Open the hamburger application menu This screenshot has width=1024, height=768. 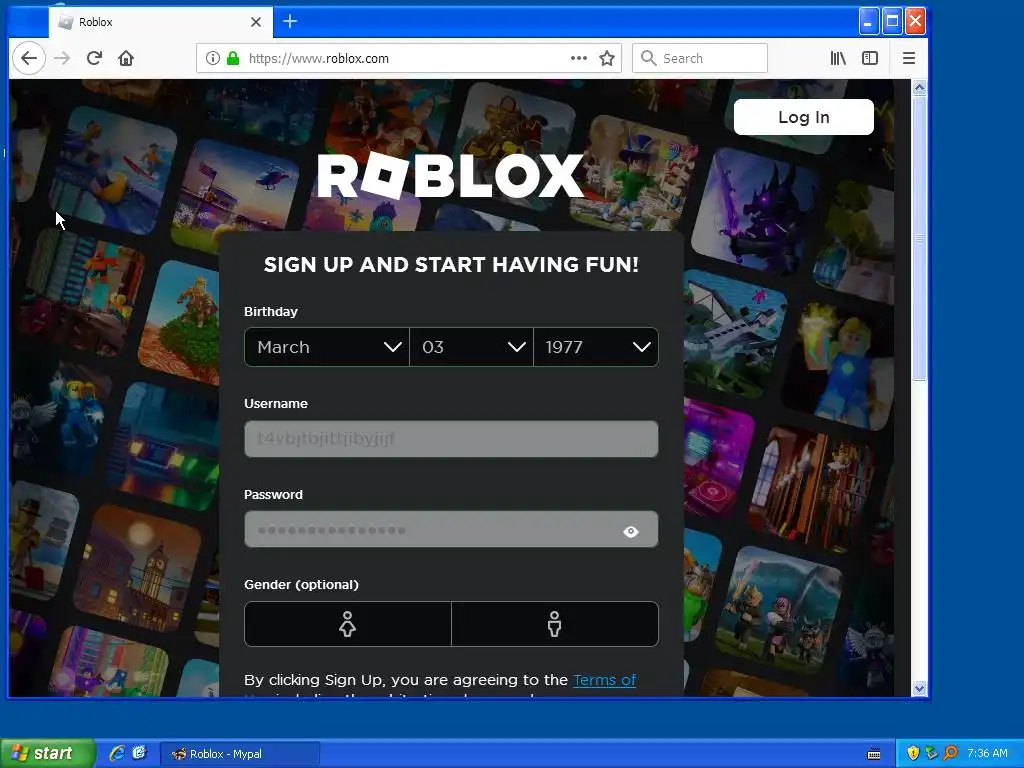[908, 58]
